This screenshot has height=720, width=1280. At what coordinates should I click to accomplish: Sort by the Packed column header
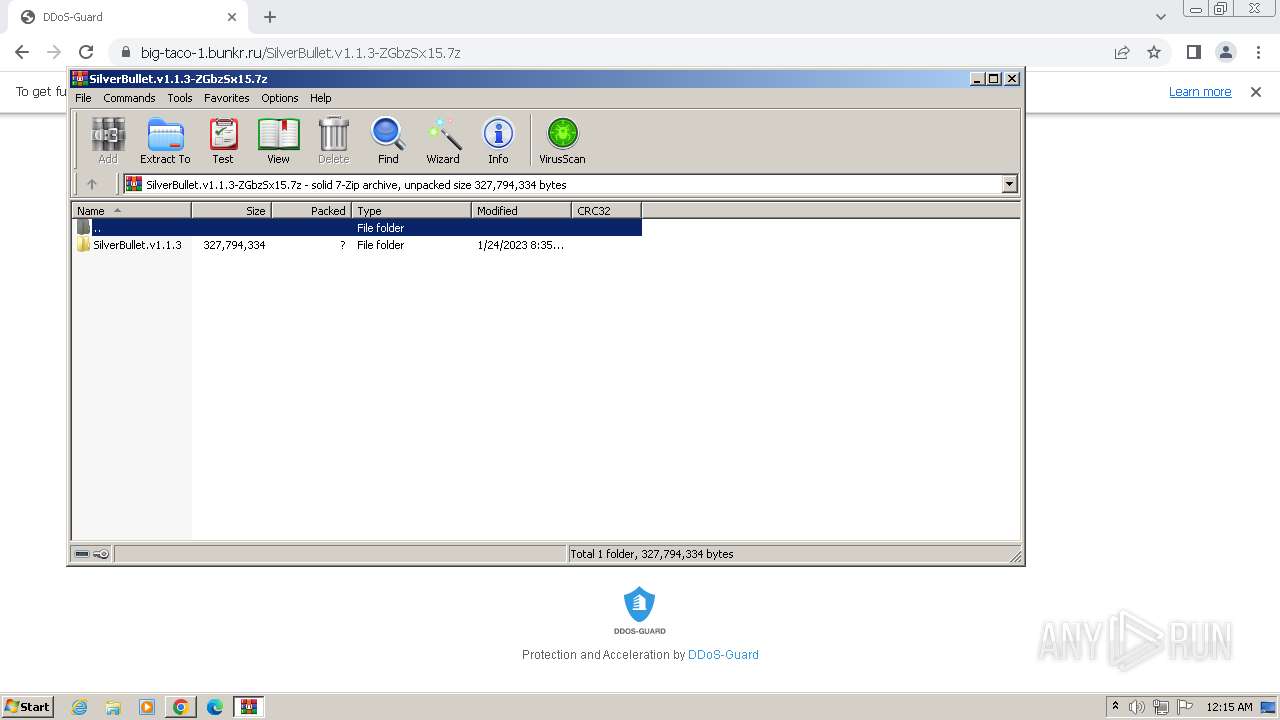[x=312, y=210]
